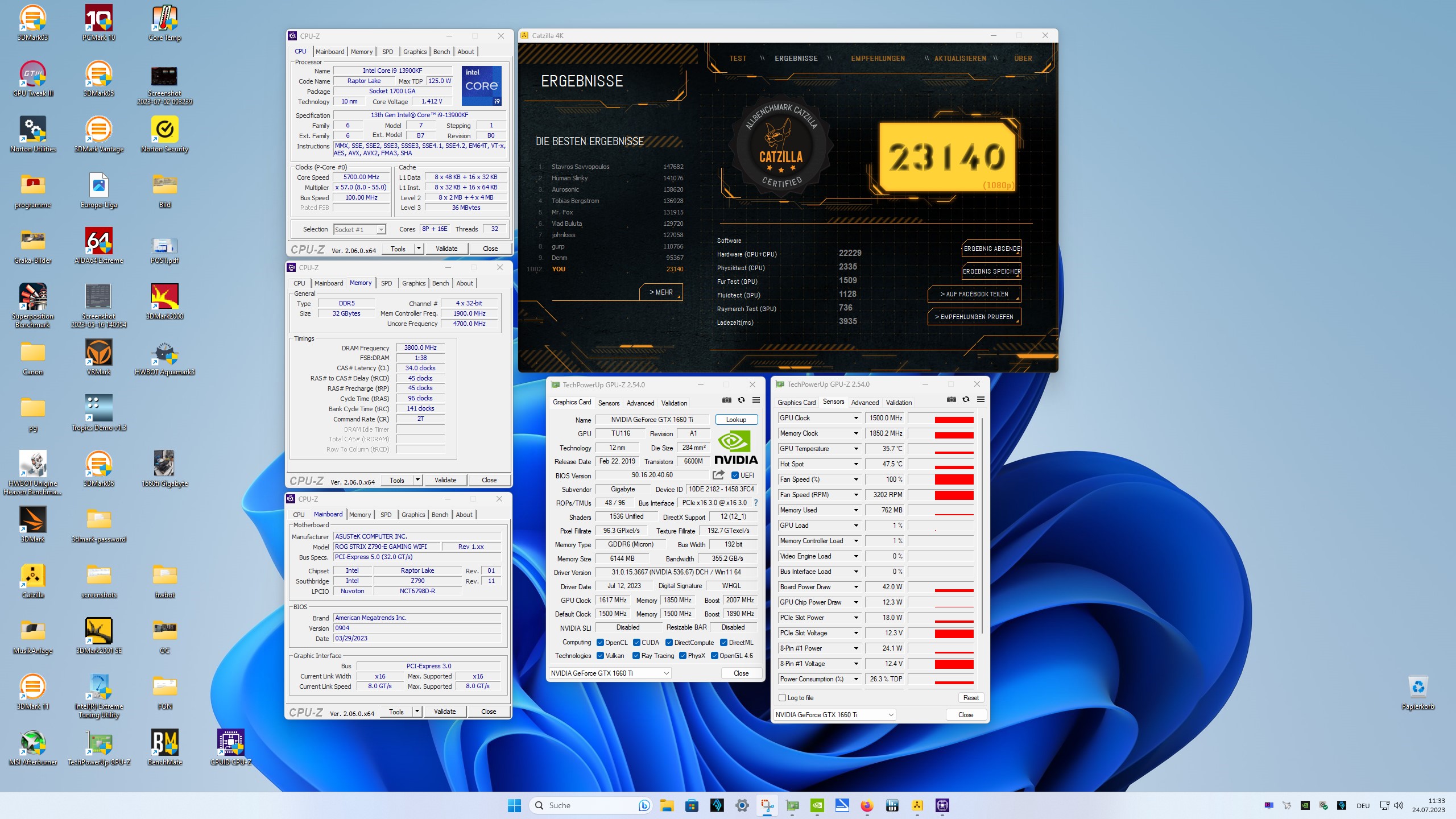The height and width of the screenshot is (819, 1456).
Task: Open EMPFEHLUNGEN menu in Catzilla
Action: pyautogui.click(x=878, y=59)
